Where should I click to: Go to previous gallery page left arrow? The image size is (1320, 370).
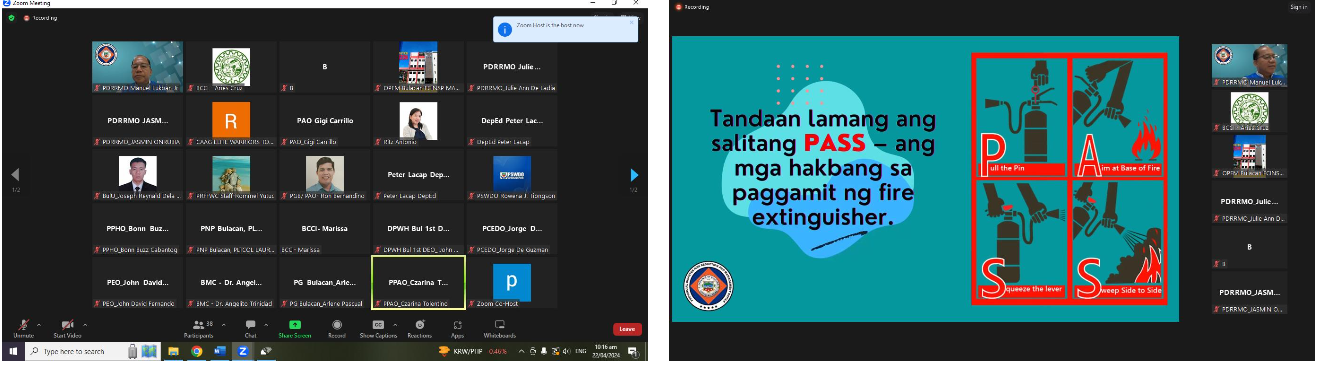coord(15,175)
